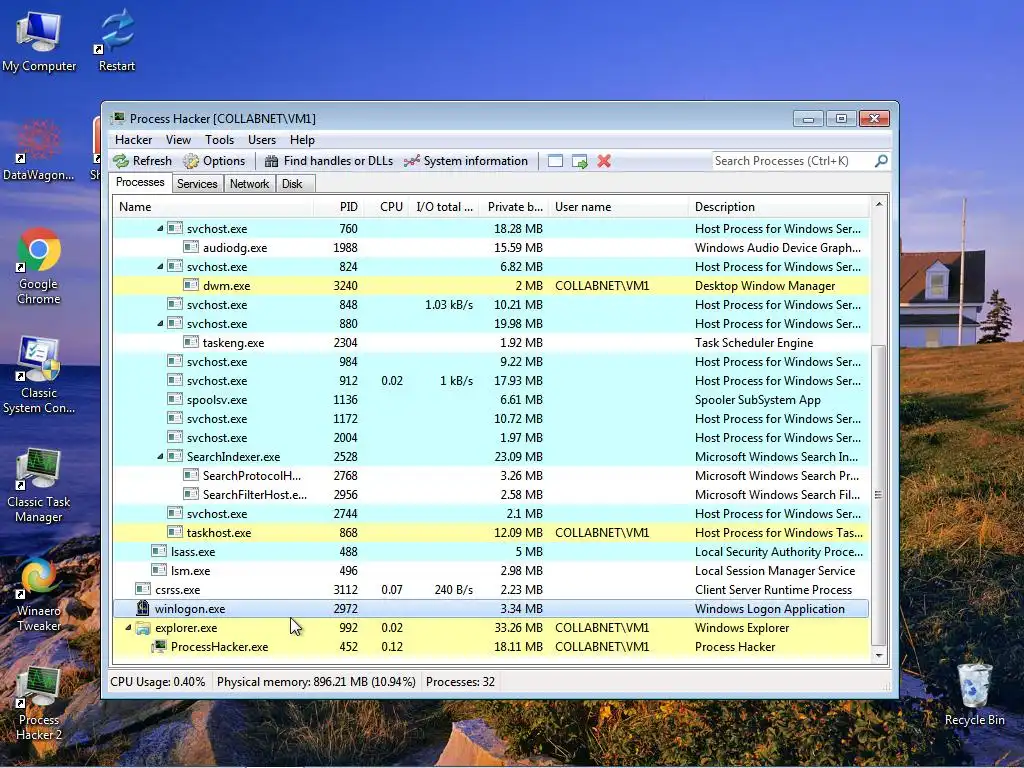
Task: Launch Google Chrome from desktop
Action: 39,266
